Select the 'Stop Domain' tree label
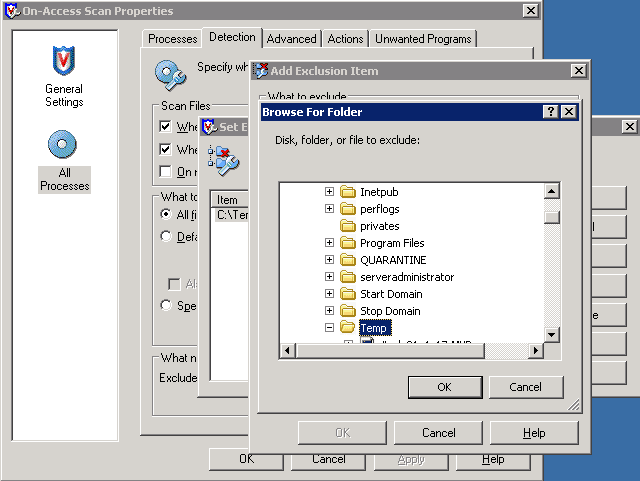The width and height of the screenshot is (640, 481). (x=390, y=311)
